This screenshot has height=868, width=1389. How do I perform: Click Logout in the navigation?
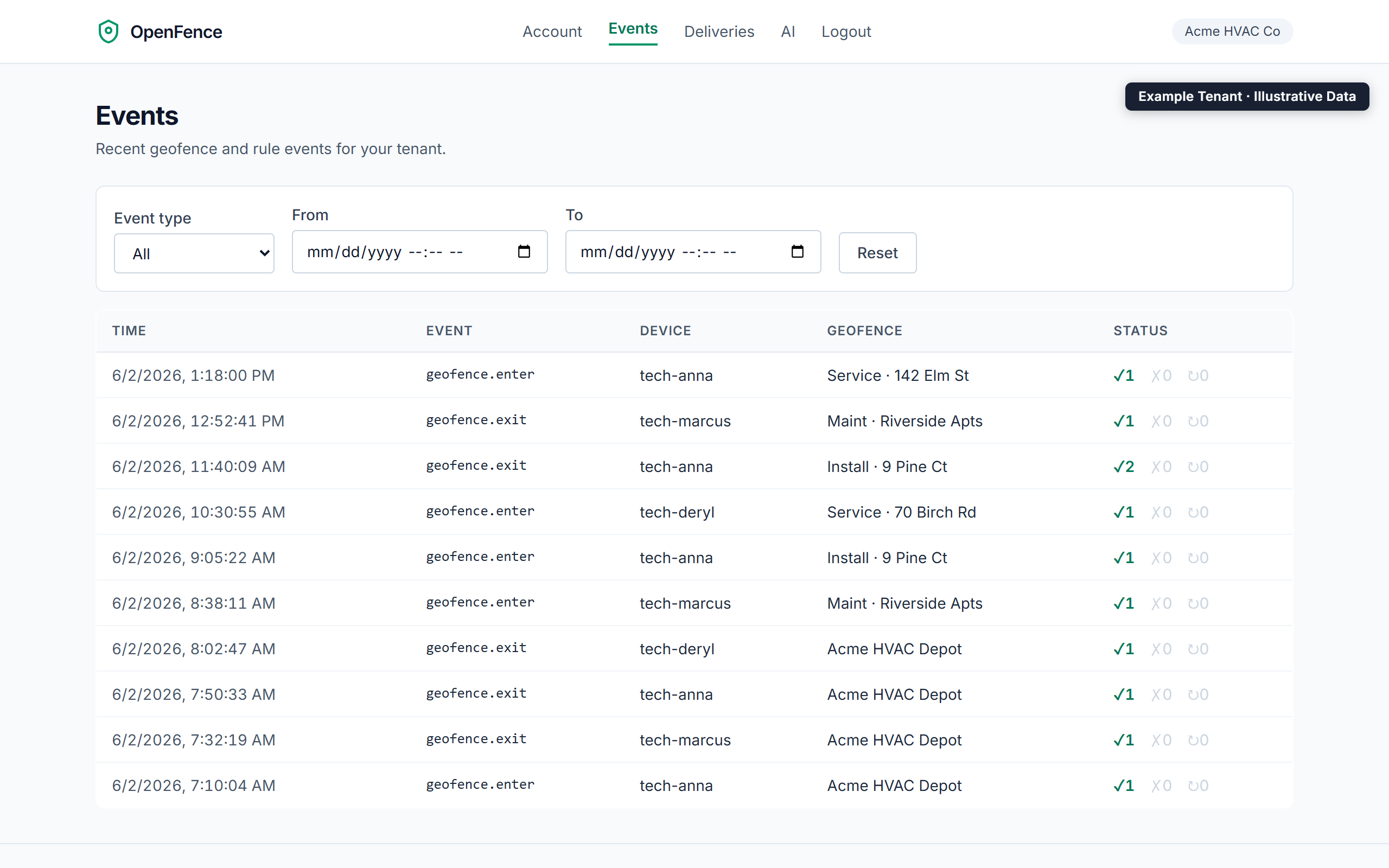coord(845,31)
